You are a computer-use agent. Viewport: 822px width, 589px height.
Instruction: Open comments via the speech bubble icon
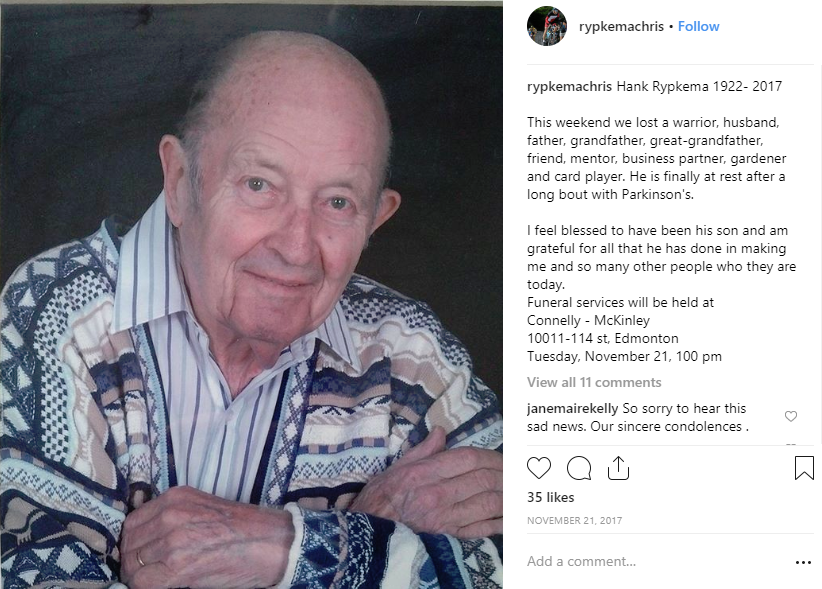click(x=579, y=467)
